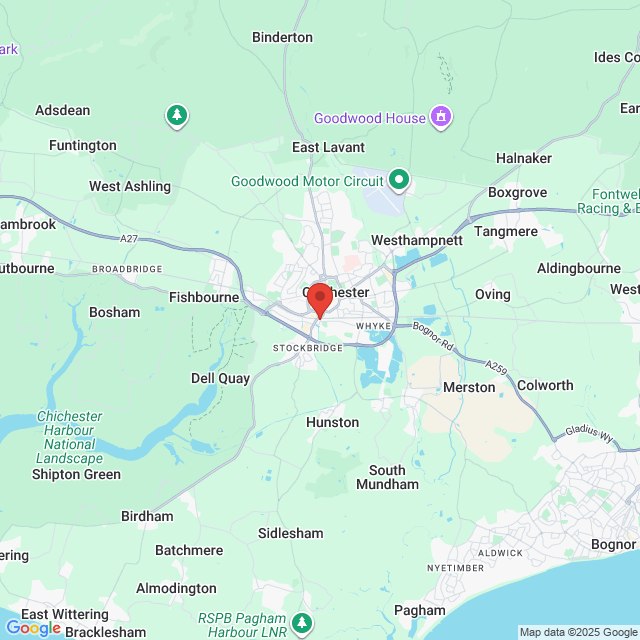Image resolution: width=640 pixels, height=640 pixels.
Task: Select the Goodwood House museum marker icon
Action: tap(441, 117)
